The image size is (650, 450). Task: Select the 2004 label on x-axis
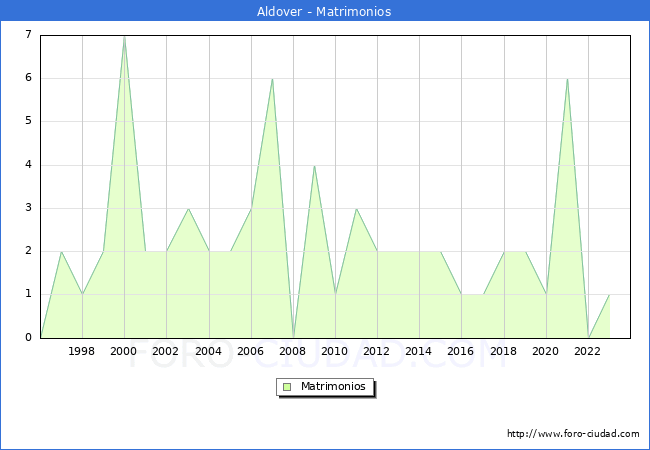coord(208,351)
